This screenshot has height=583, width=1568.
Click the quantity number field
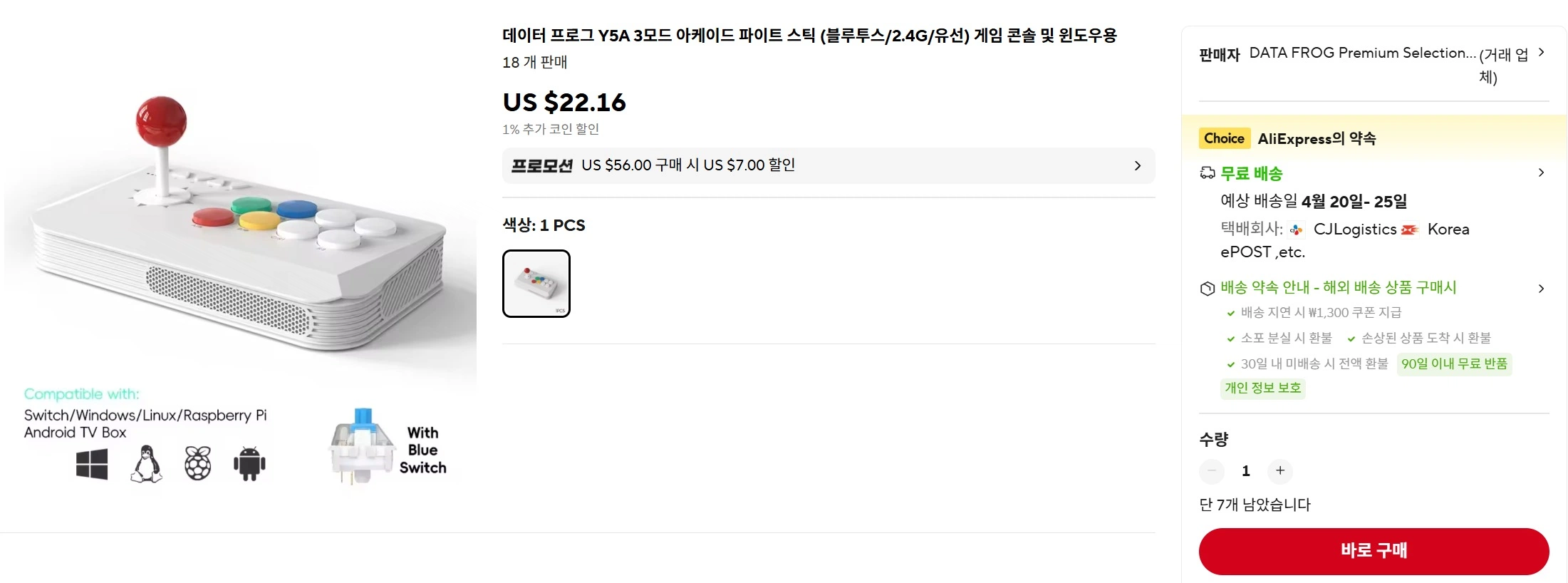1246,470
